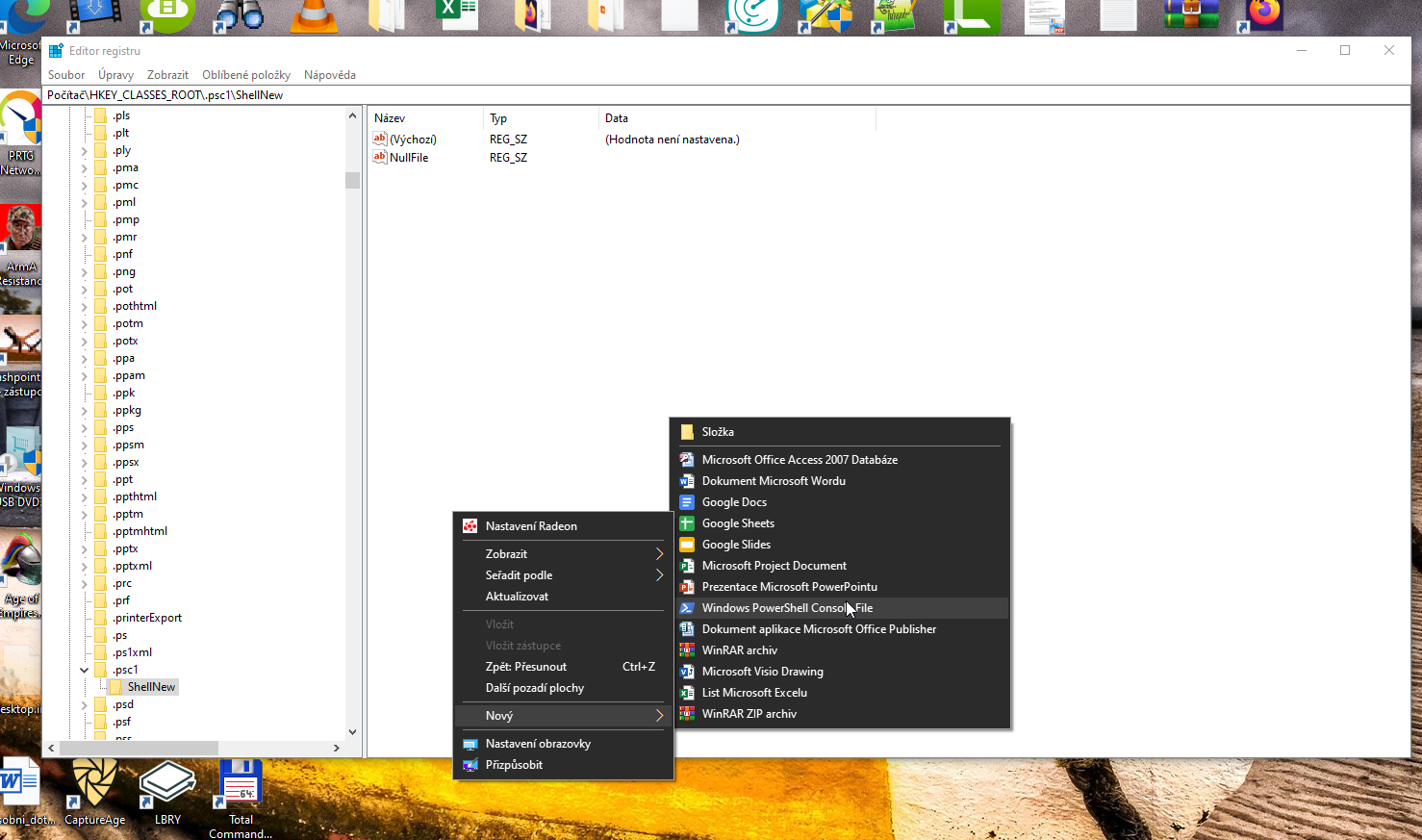Click the Složka folder icon in the Nový submenu
The width and height of the screenshot is (1422, 840).
pos(687,432)
